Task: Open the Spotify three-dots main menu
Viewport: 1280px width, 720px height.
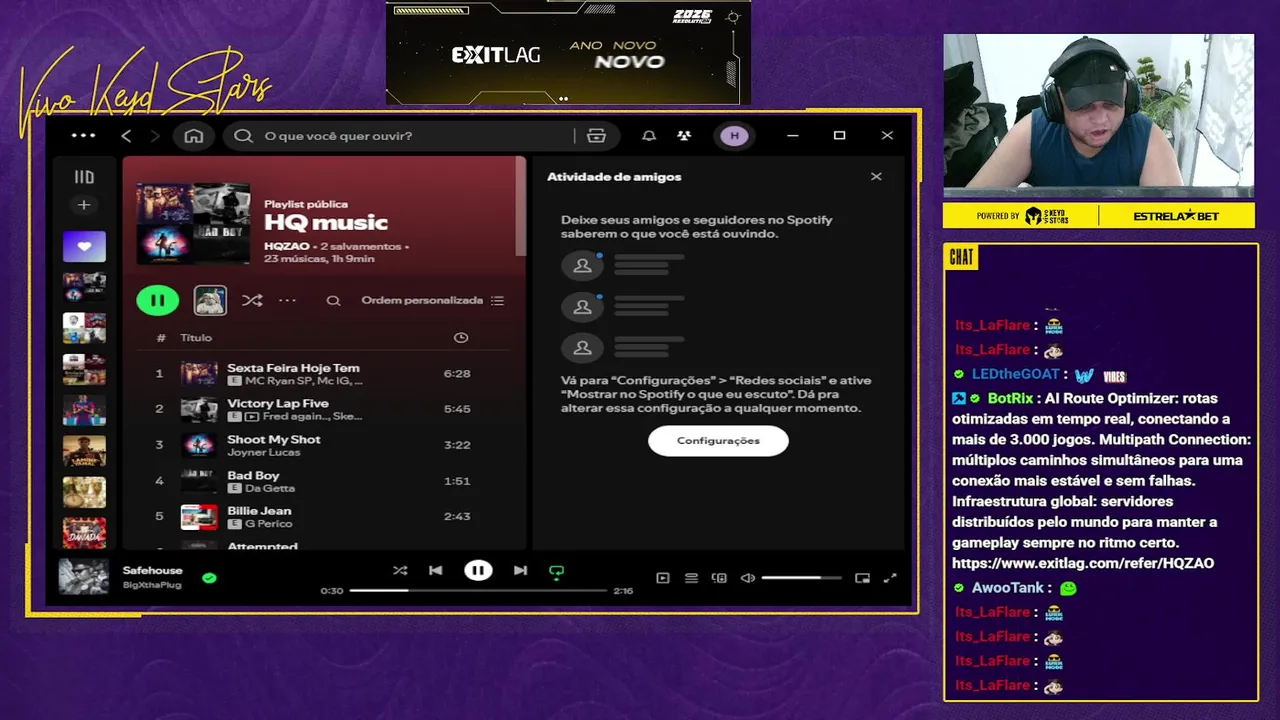Action: [84, 136]
